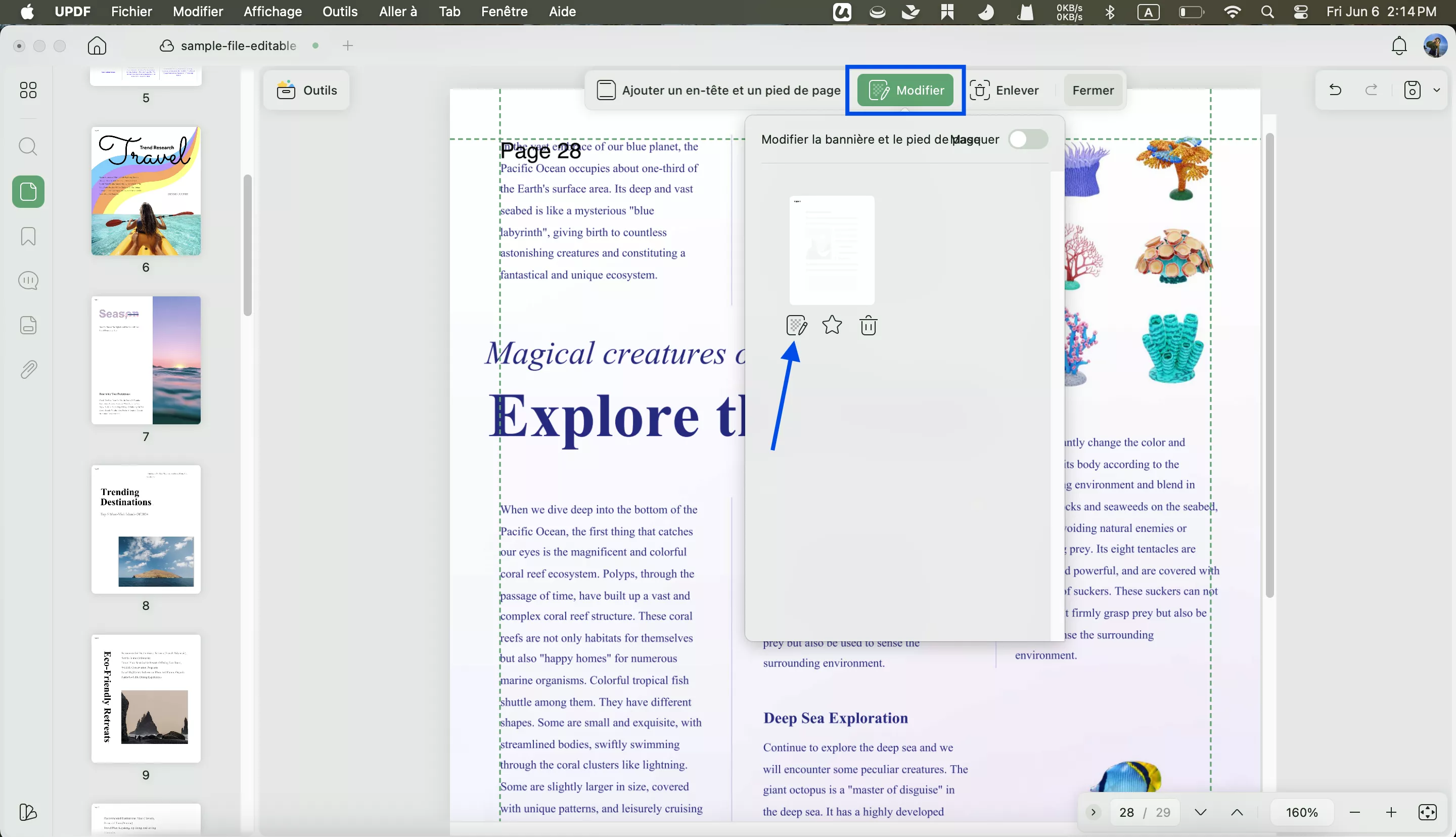Open the Outils menu in menu bar
1456x837 pixels.
[x=340, y=12]
